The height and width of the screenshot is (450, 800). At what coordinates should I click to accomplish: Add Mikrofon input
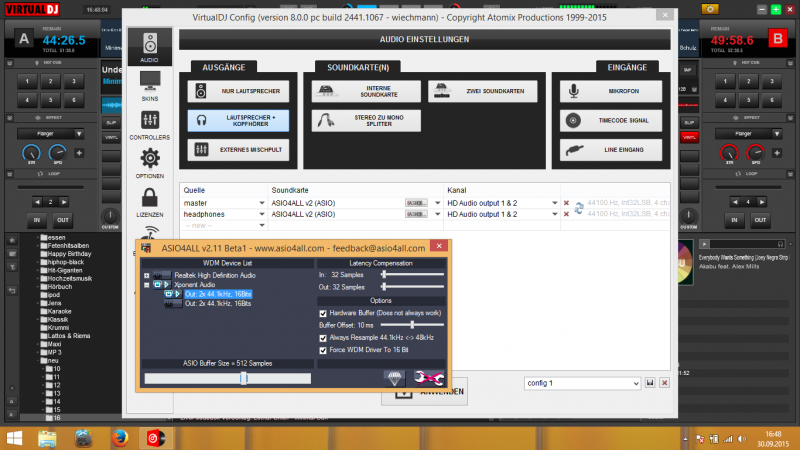click(611, 91)
